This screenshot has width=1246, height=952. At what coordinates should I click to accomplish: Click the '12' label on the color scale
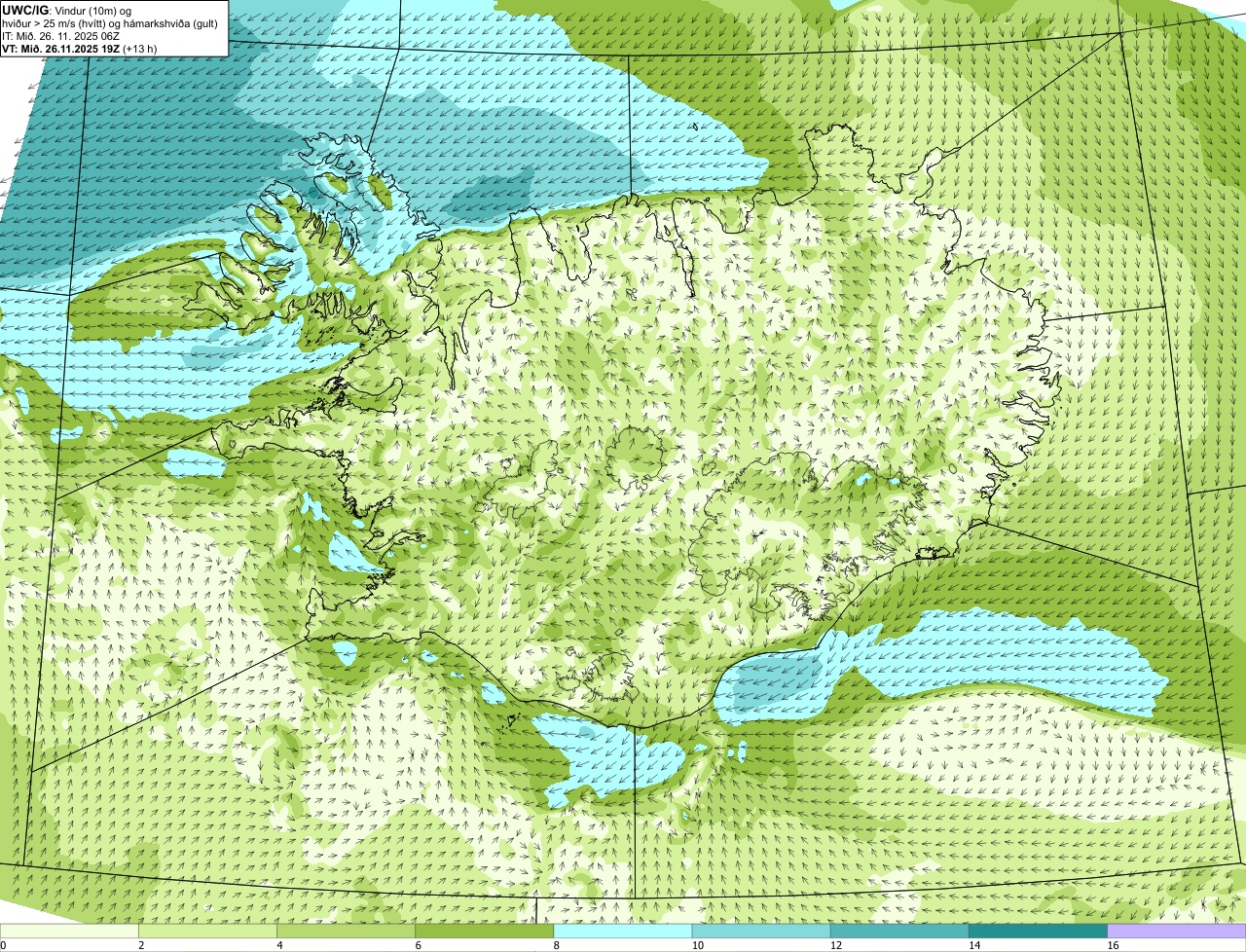pos(835,945)
